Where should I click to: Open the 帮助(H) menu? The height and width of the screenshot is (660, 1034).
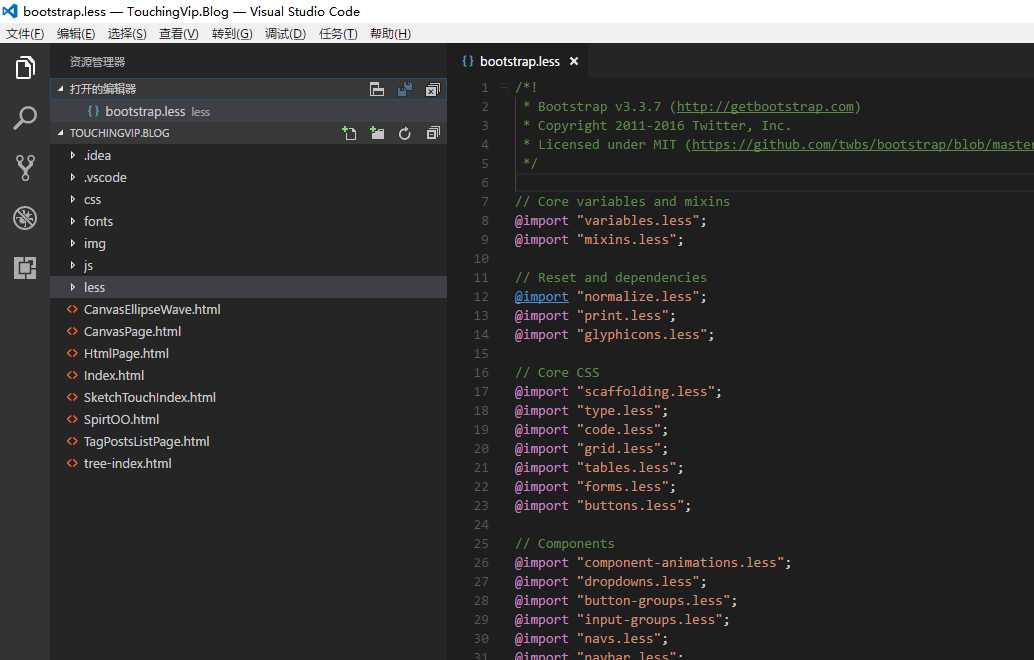(390, 34)
